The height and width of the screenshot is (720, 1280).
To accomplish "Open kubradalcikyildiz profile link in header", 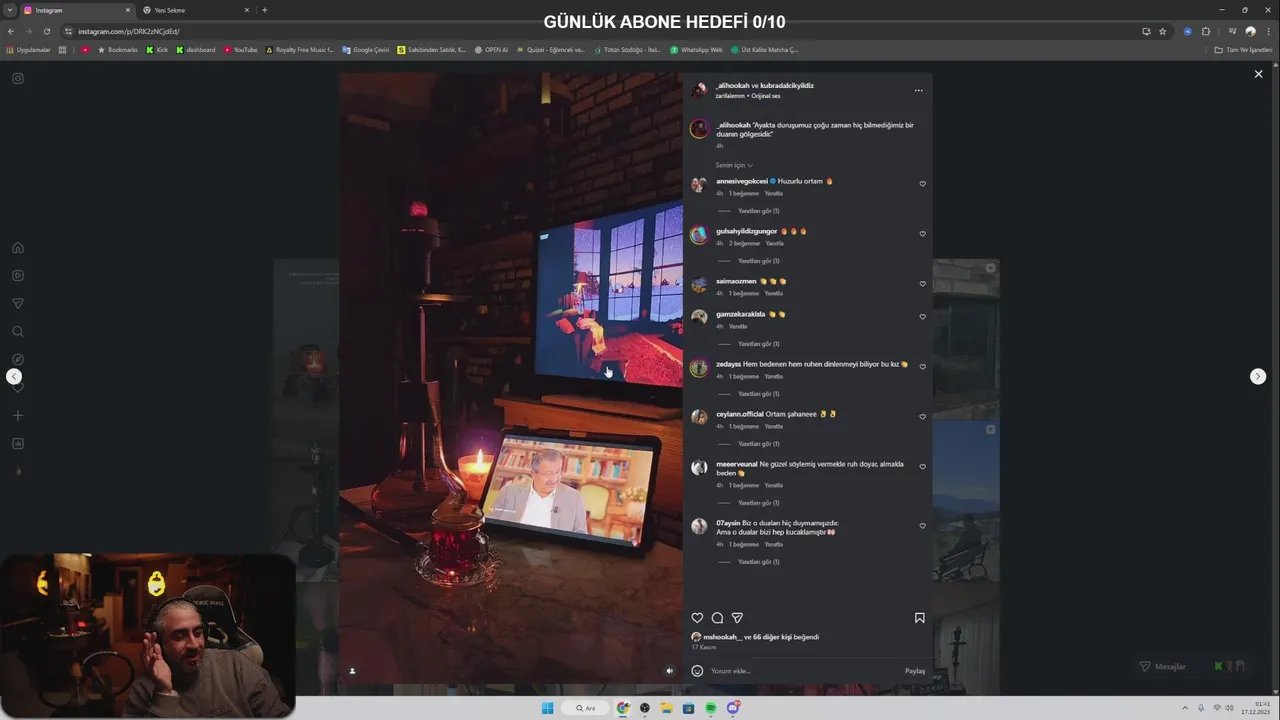I will [787, 85].
